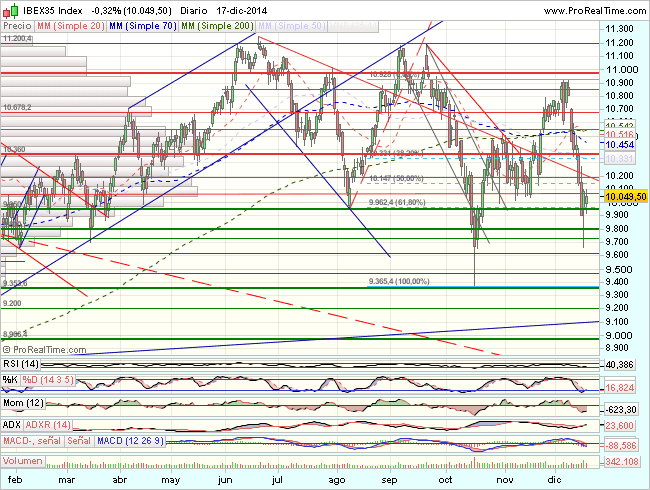Click the 10.360 level label
Image resolution: width=650 pixels, height=490 pixels.
(x=14, y=149)
